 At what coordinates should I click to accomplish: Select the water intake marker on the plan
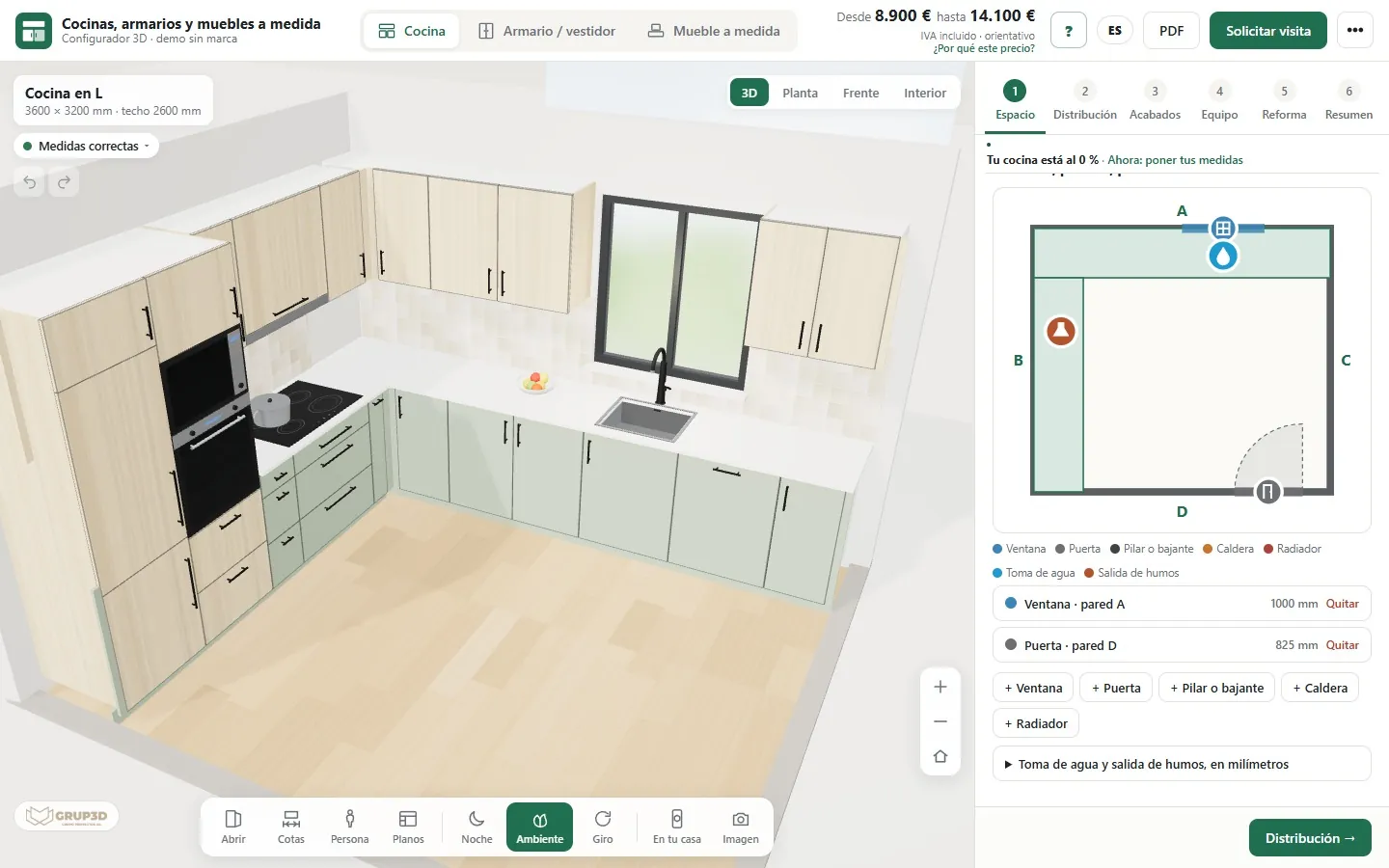tap(1223, 256)
